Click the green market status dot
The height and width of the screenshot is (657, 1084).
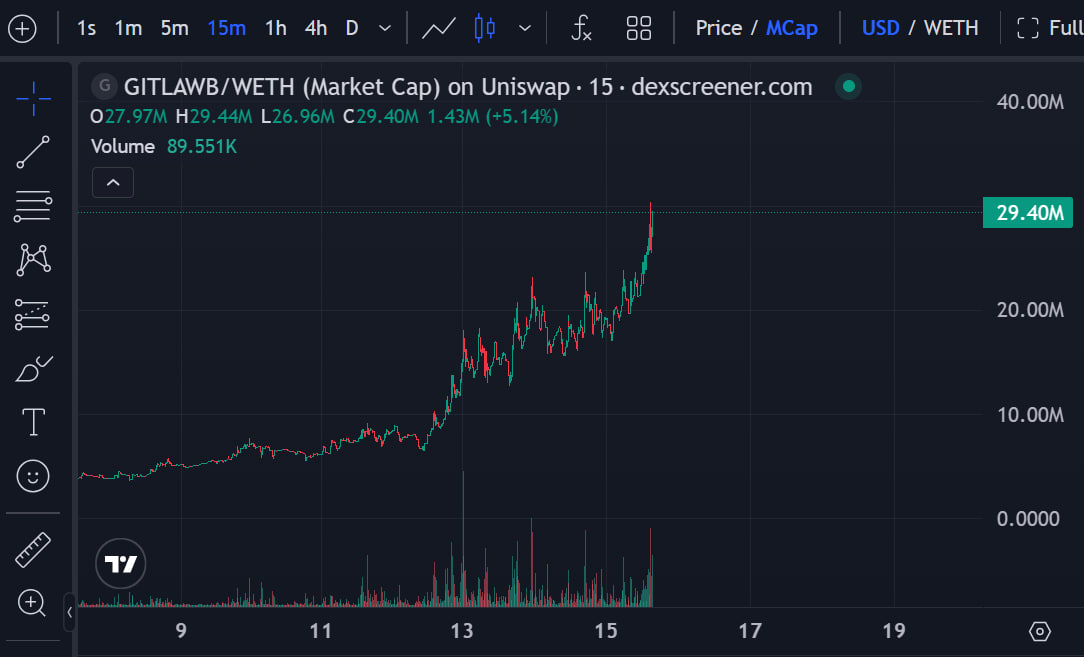pos(849,86)
